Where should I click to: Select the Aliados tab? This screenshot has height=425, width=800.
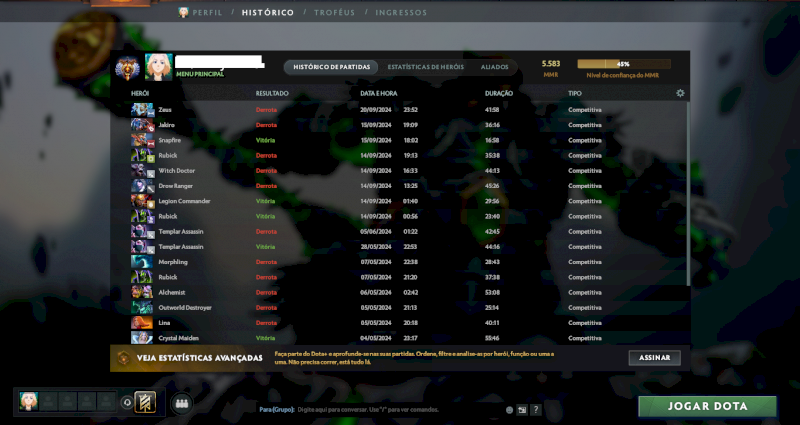(494, 67)
